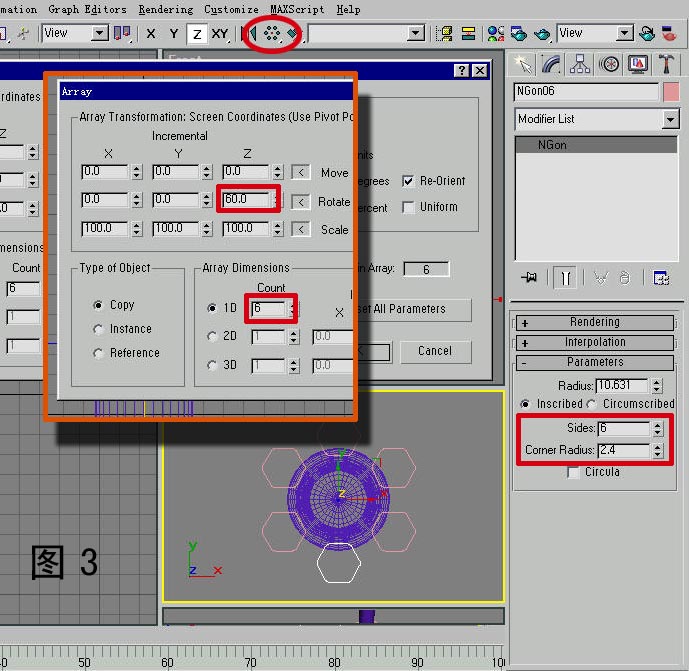Click the Rotate Z field showing 60.0
This screenshot has width=689, height=671.
click(x=247, y=199)
